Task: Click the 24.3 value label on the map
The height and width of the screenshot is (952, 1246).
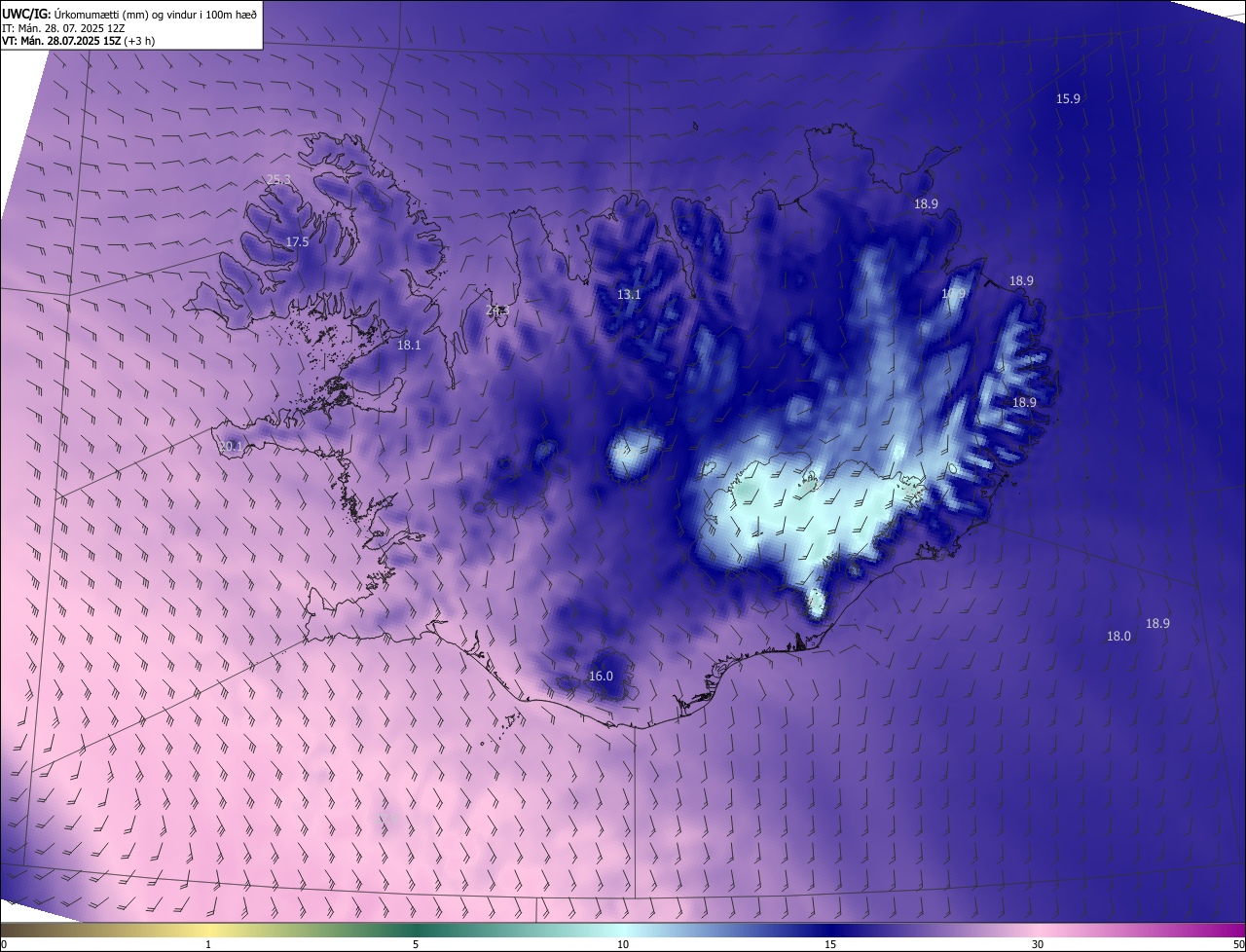Action: click(497, 311)
